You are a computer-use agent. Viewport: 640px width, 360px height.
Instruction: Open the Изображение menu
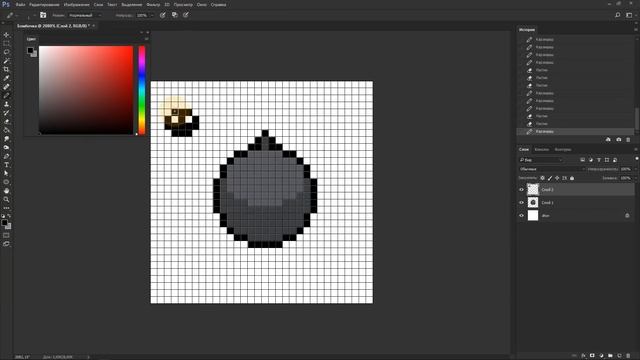click(76, 4)
